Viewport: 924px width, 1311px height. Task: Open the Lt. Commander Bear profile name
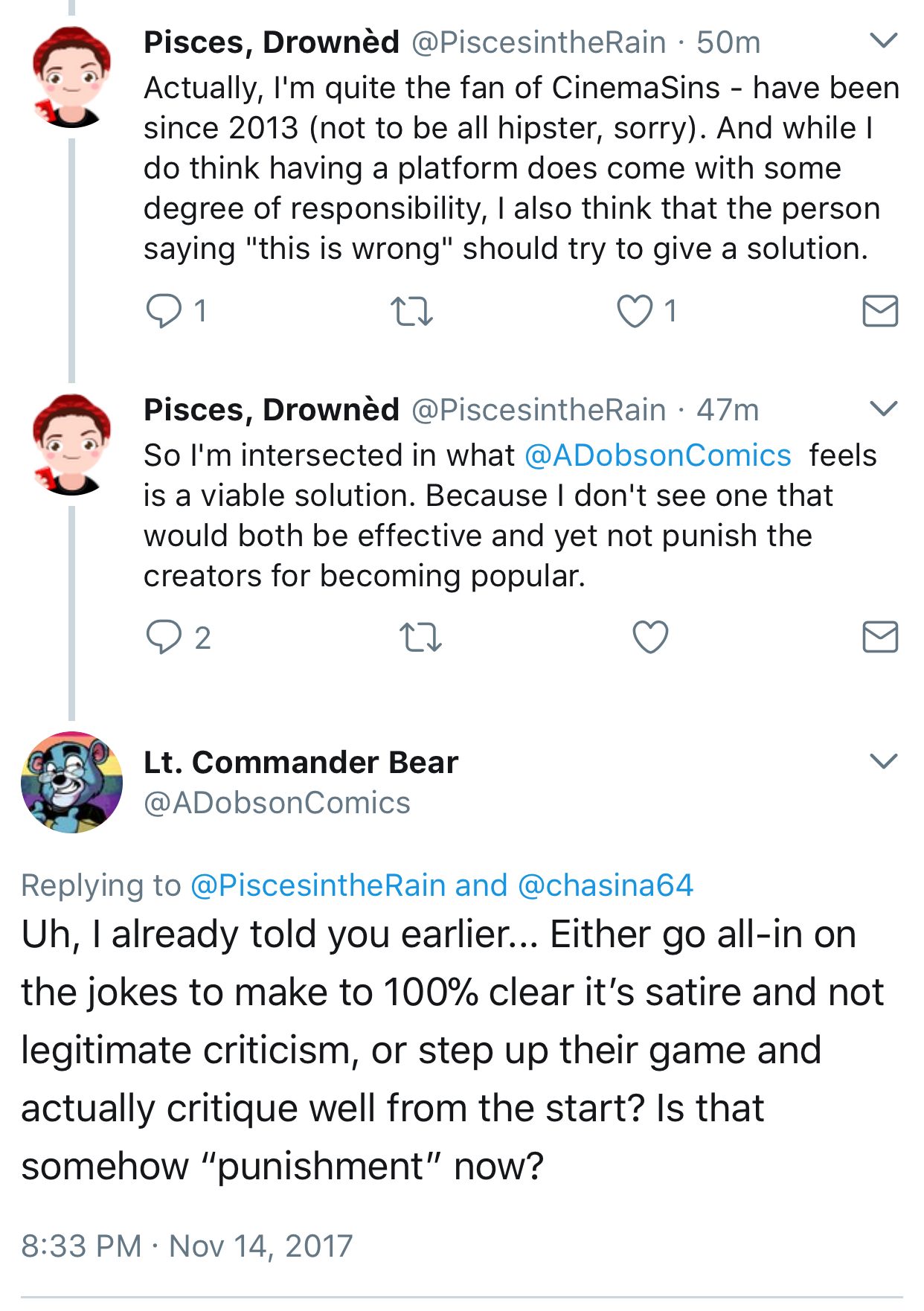pos(301,763)
